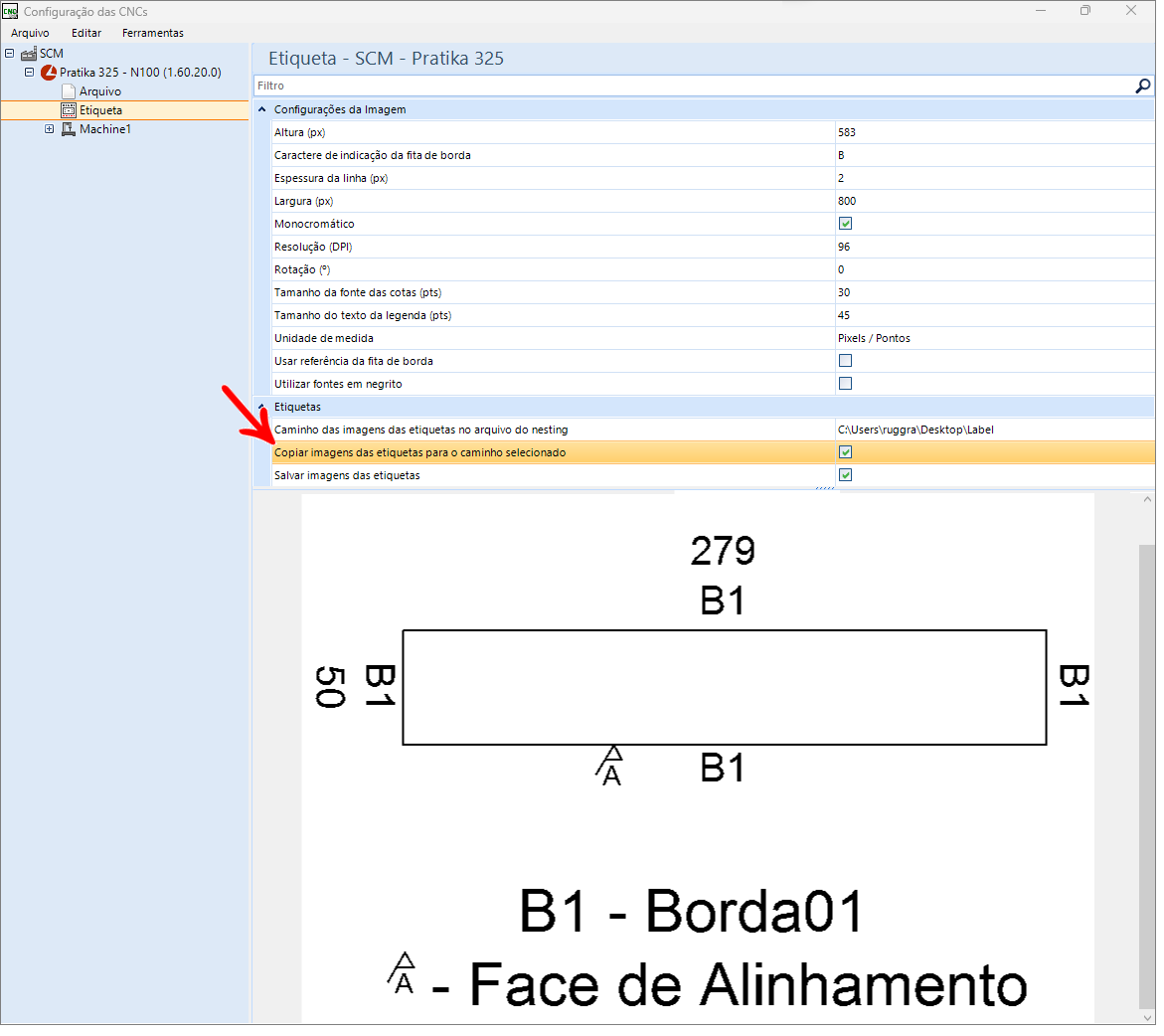Viewport: 1164px width, 1036px height.
Task: Open the Ferramentas menu
Action: pos(154,33)
